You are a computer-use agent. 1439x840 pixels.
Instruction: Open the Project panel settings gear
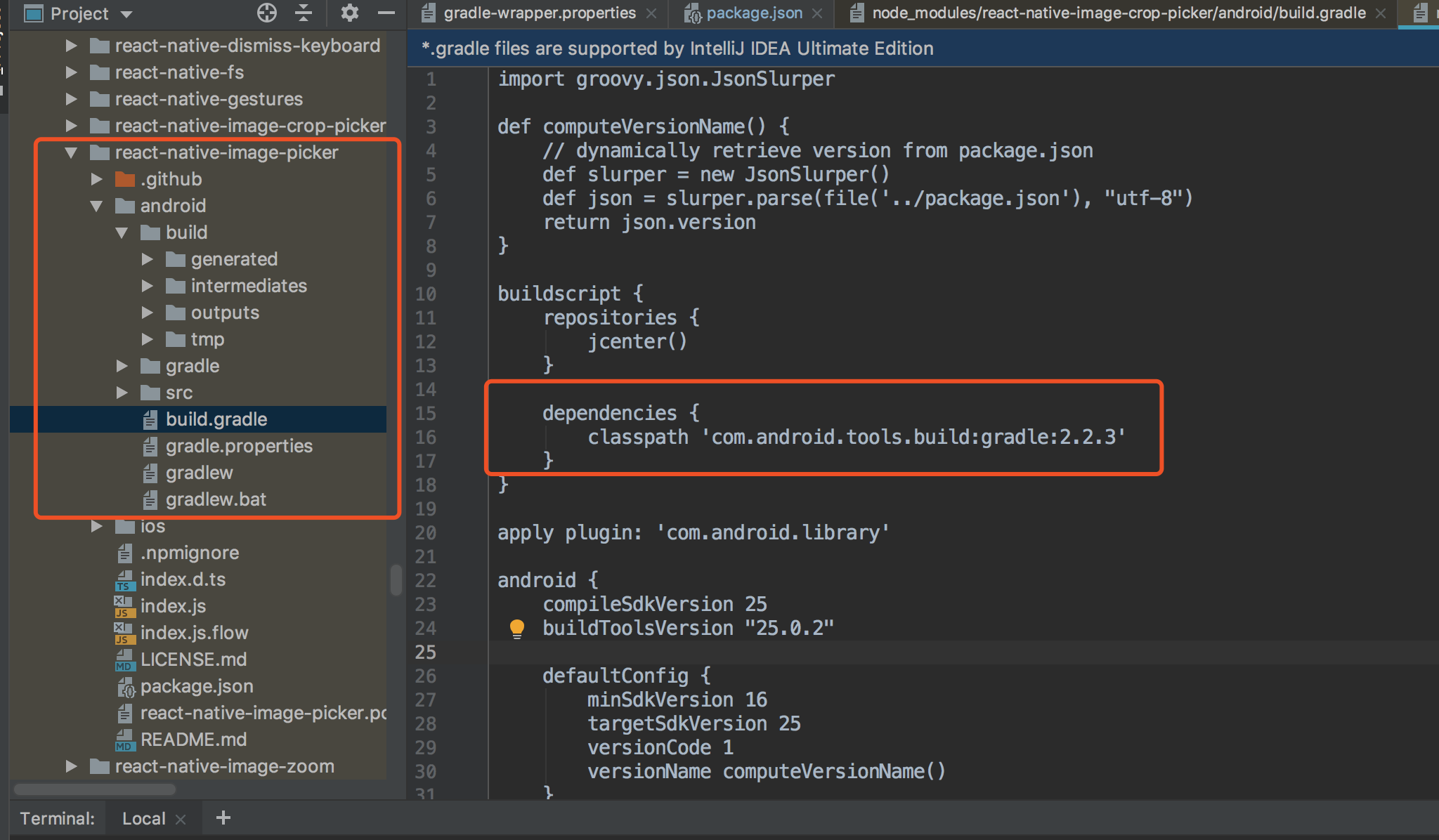(349, 13)
